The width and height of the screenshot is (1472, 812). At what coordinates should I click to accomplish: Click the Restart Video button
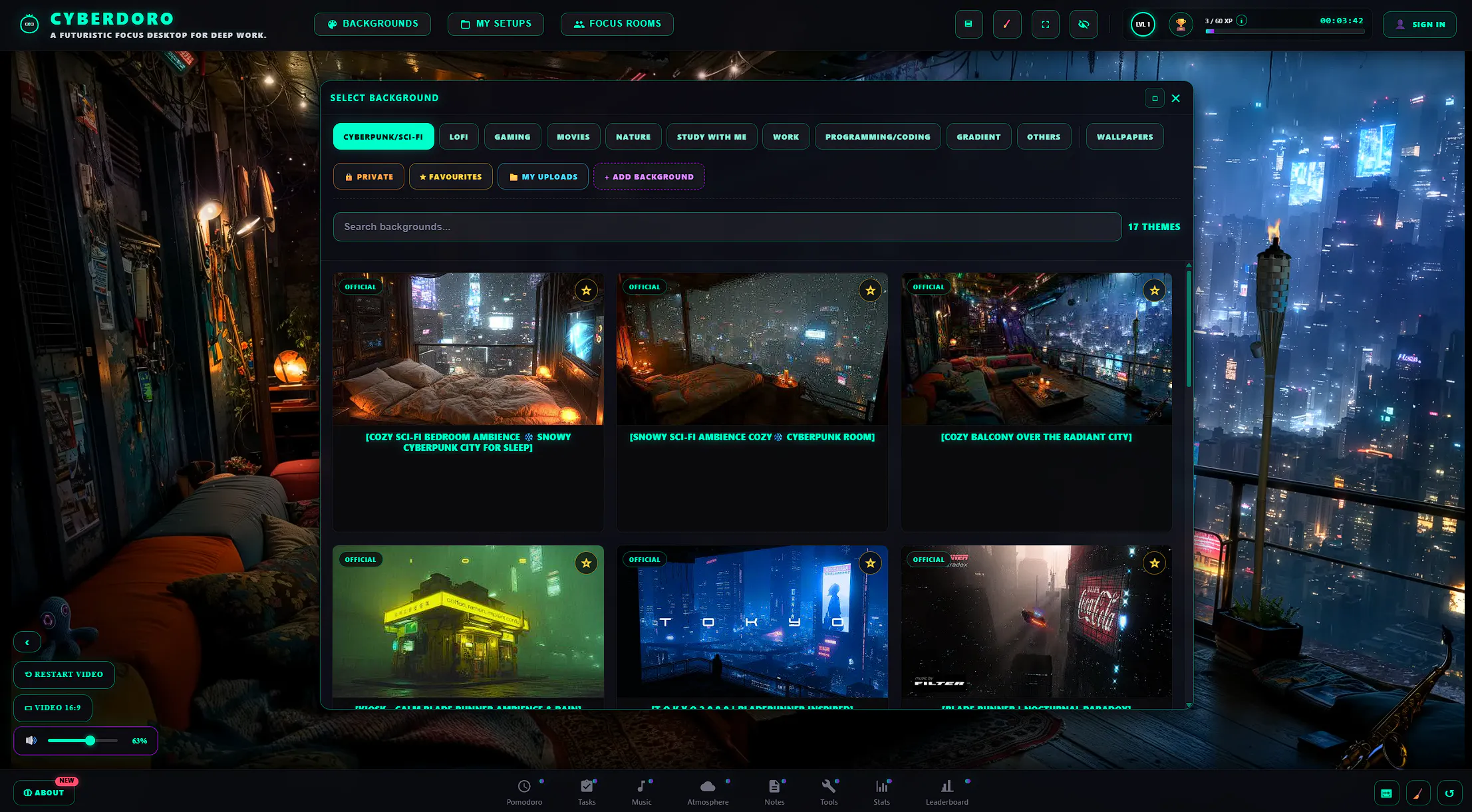pyautogui.click(x=64, y=674)
